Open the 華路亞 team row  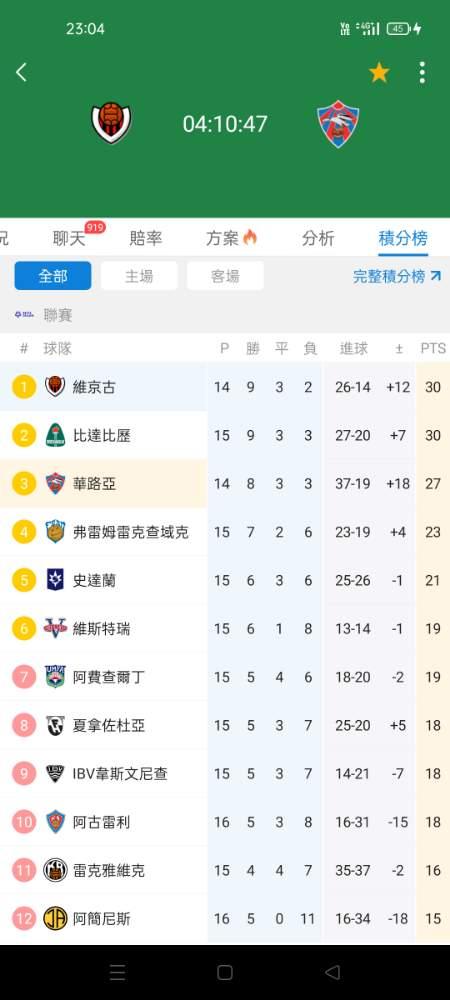pyautogui.click(x=225, y=483)
